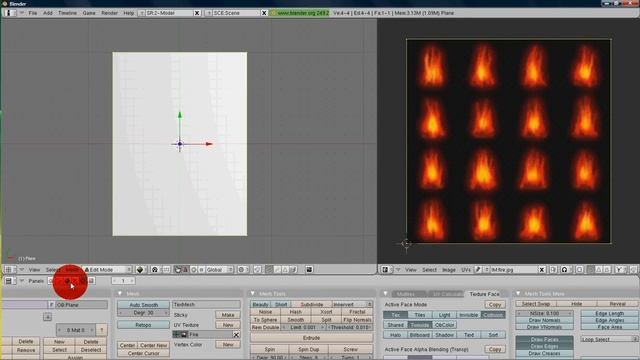Toggle the Retopo button

[x=143, y=325]
